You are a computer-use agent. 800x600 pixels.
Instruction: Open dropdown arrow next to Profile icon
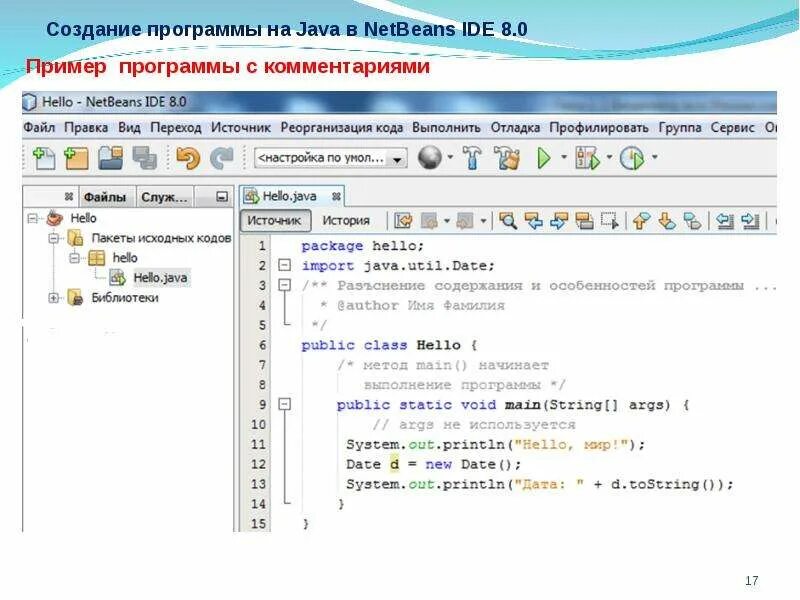(655, 157)
